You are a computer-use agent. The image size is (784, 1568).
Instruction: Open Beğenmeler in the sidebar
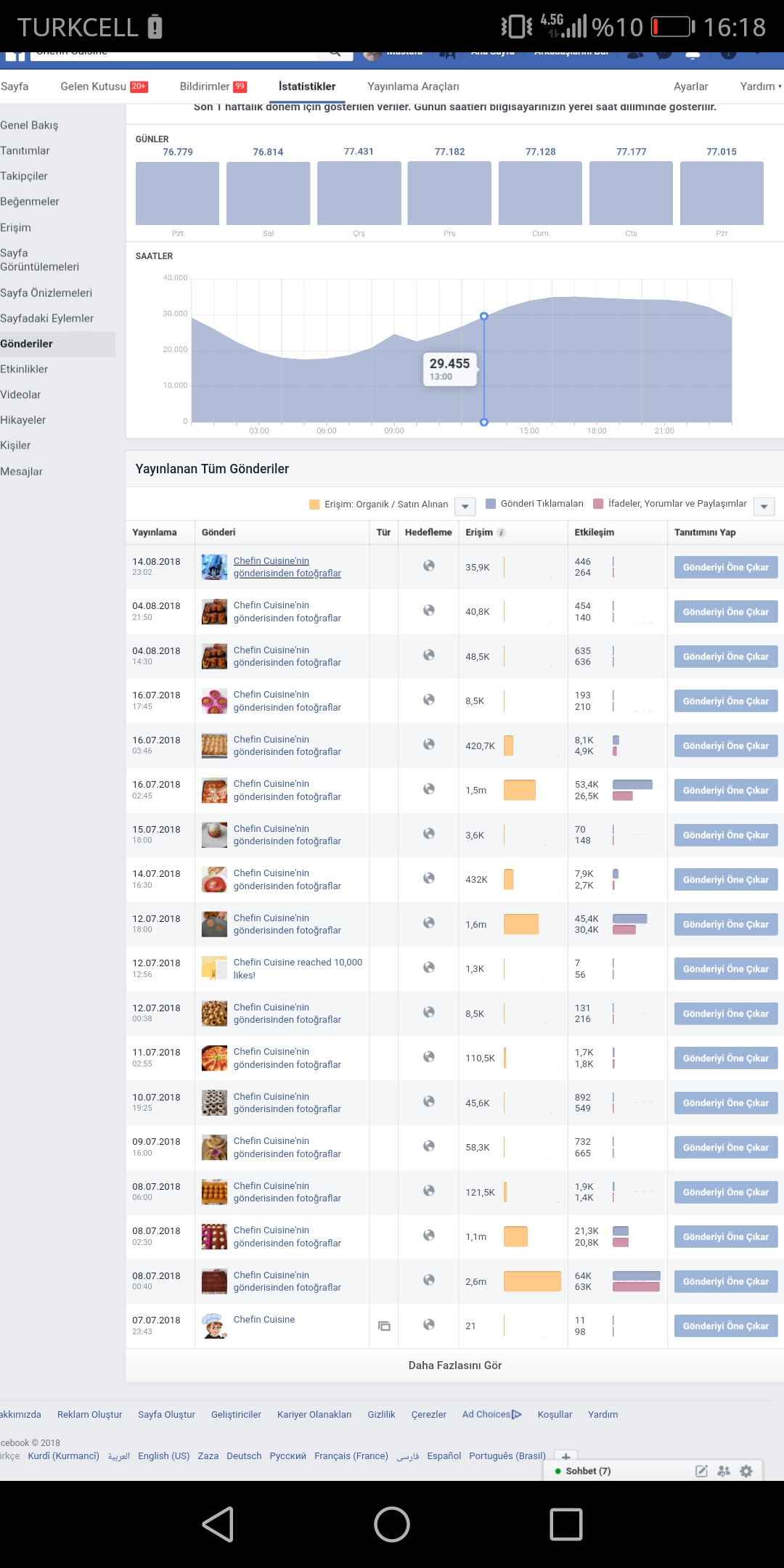[30, 201]
